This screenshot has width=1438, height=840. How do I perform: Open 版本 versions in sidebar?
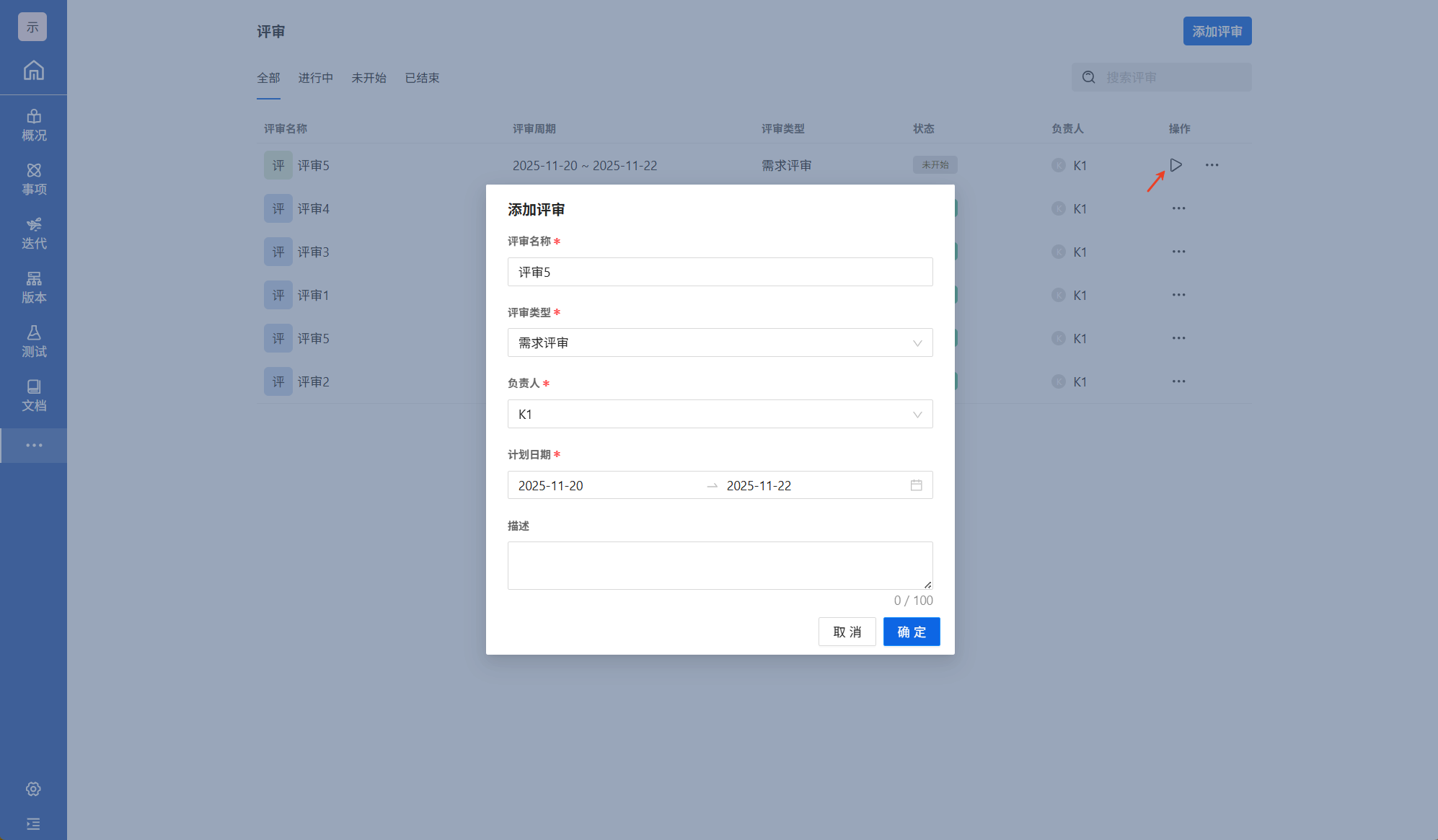pyautogui.click(x=33, y=288)
